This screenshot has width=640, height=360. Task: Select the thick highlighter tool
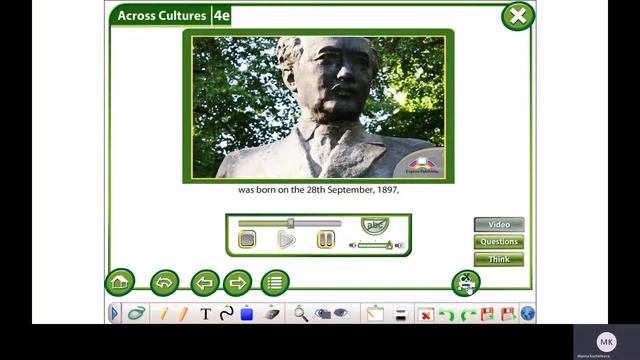[x=183, y=313]
